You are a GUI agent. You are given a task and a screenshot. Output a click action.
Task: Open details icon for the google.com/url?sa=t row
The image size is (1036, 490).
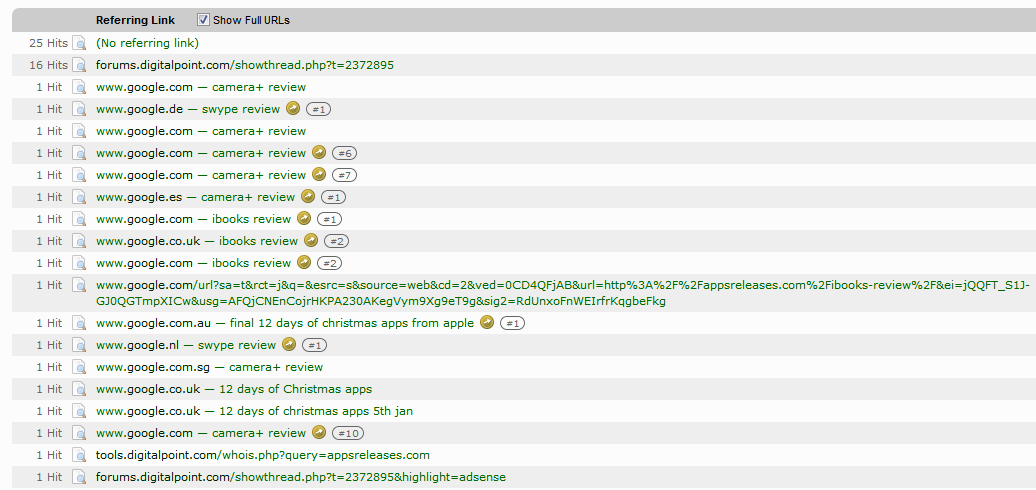click(79, 285)
